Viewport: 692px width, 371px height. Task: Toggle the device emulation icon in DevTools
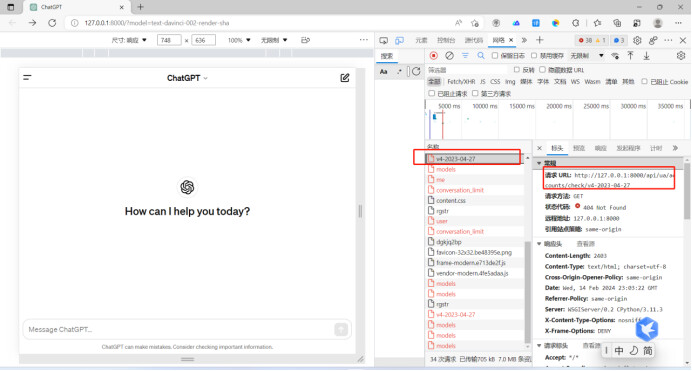[399, 40]
